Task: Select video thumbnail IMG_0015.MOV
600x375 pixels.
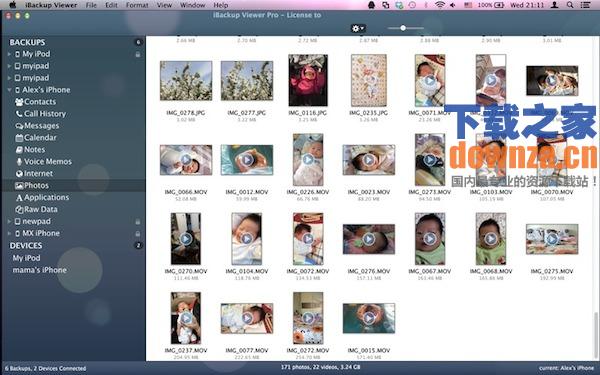Action: point(369,318)
